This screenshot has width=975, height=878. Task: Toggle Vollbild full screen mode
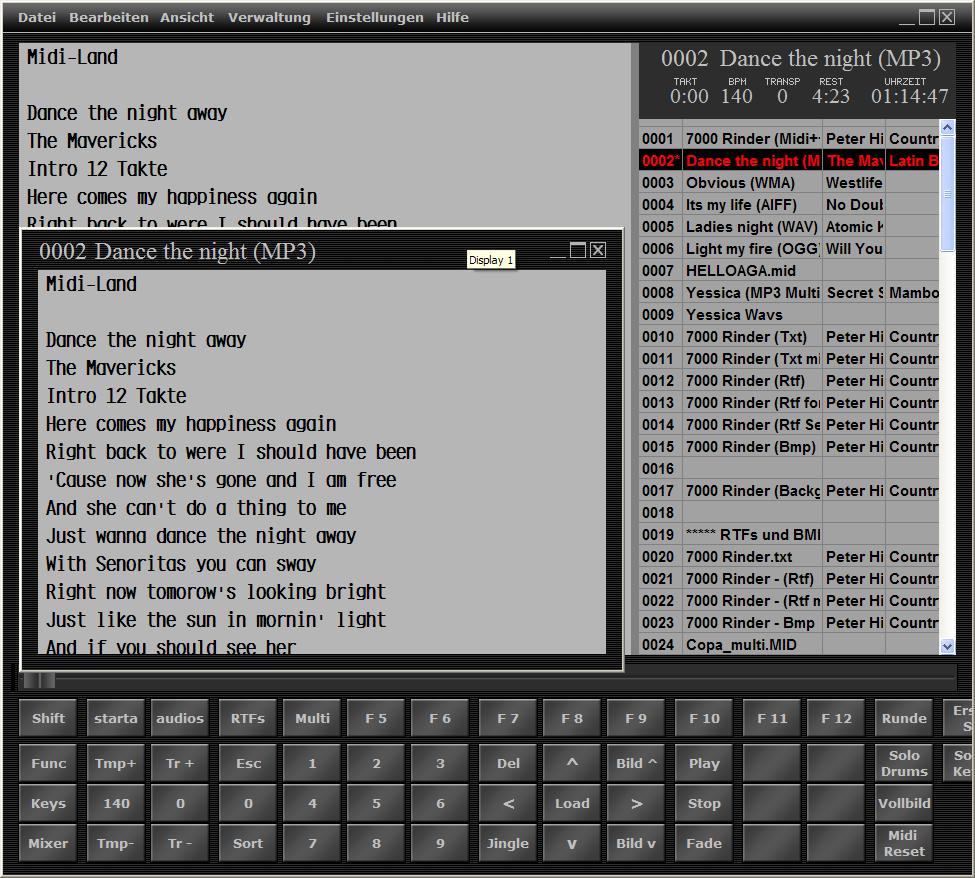902,803
